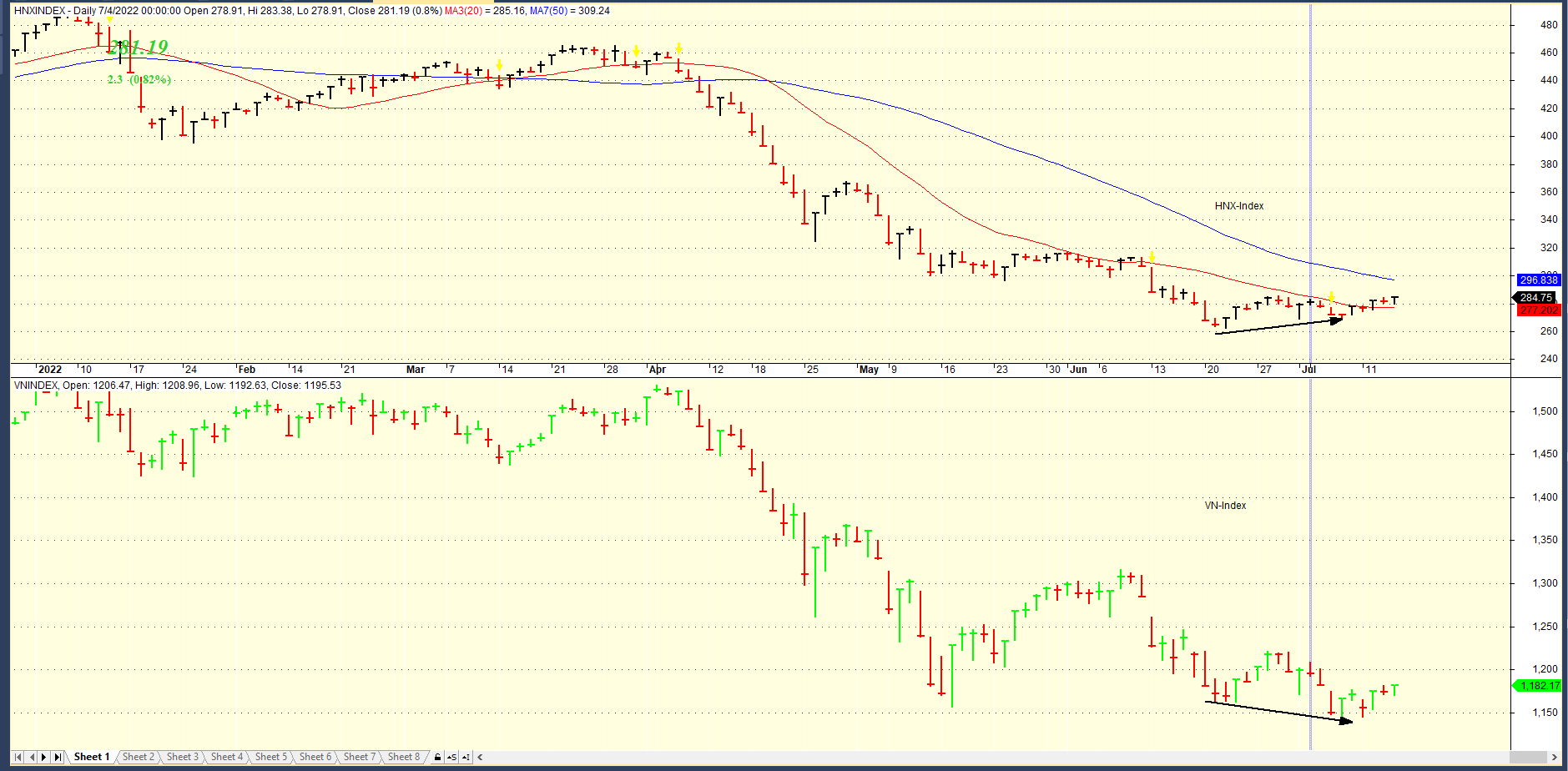Click the green 1,182.17 VN-Index price marker

[1539, 686]
